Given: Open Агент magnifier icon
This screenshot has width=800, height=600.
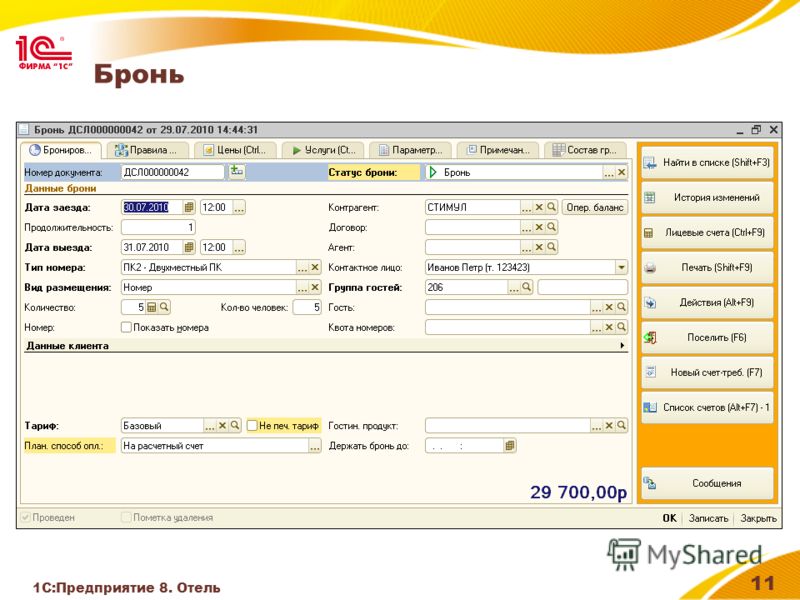Looking at the screenshot, I should (551, 247).
